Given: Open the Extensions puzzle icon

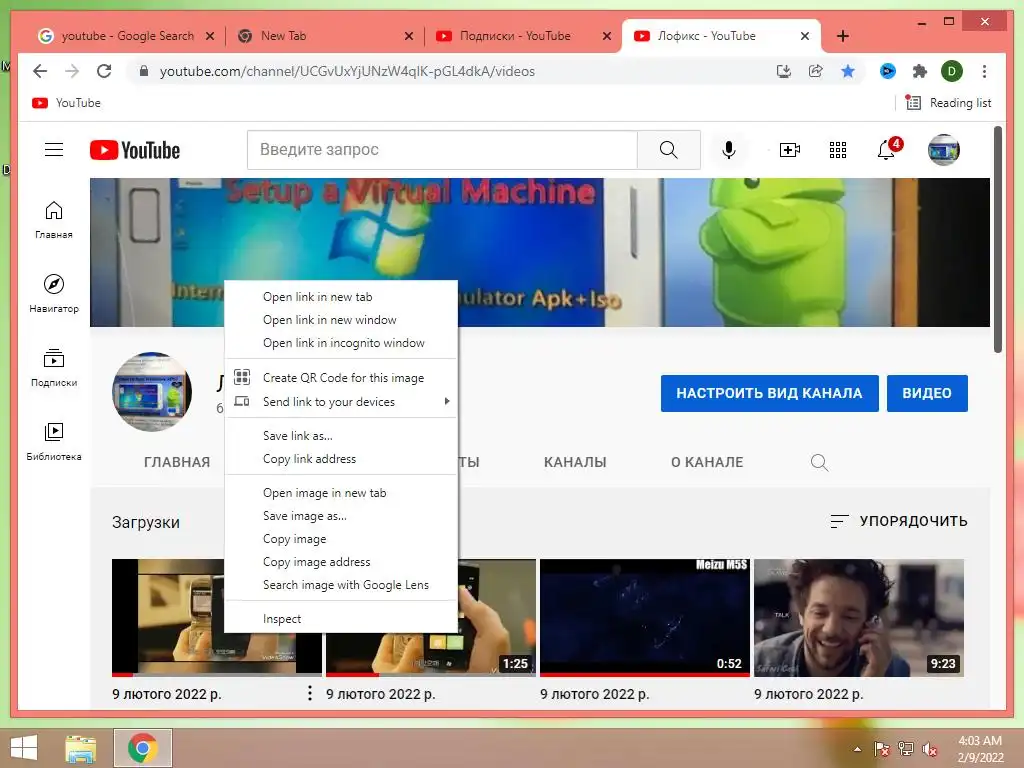Looking at the screenshot, I should 920,71.
